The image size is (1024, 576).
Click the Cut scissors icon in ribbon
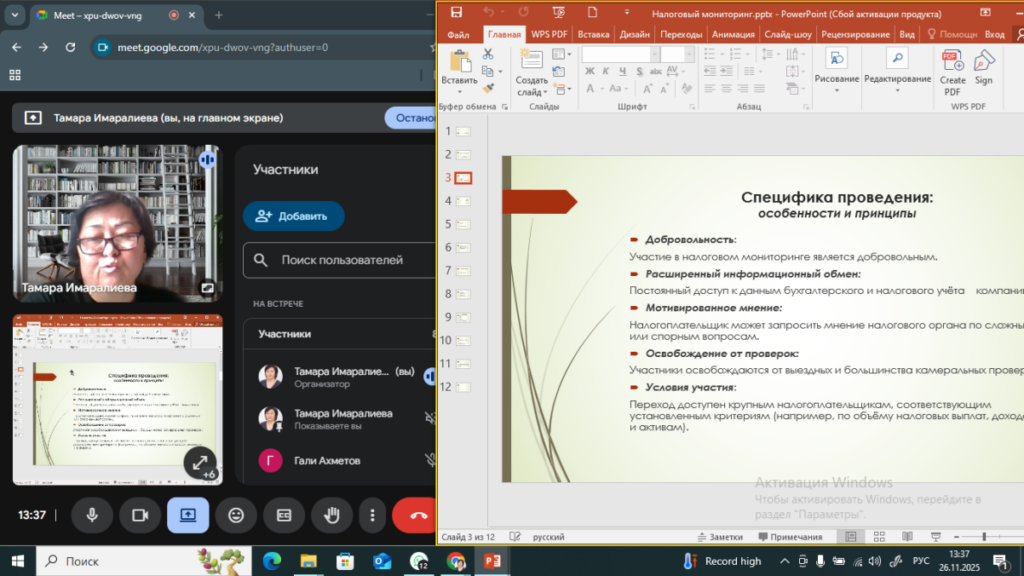tap(488, 55)
